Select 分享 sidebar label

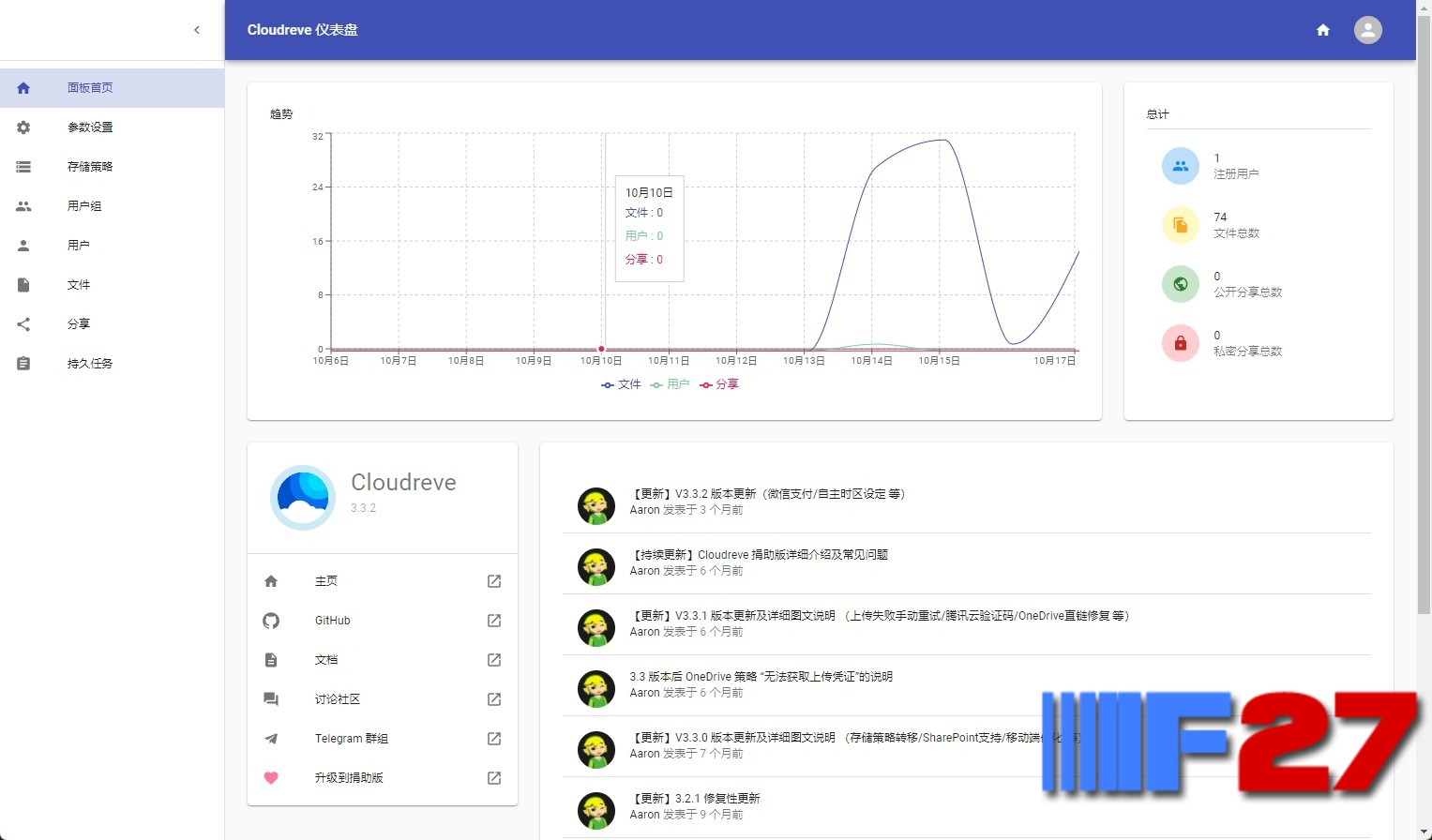[x=79, y=324]
